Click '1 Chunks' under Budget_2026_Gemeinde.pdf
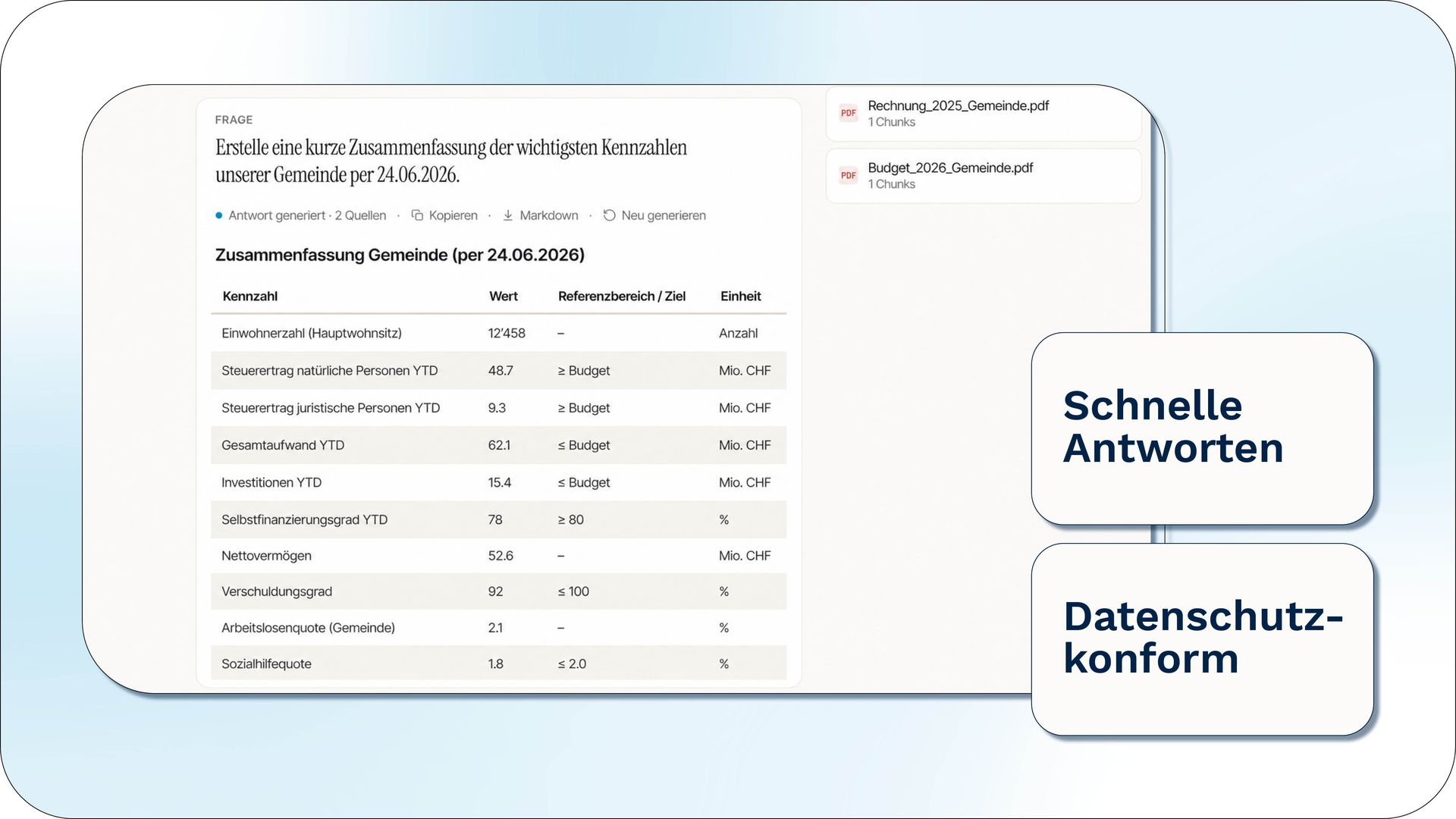This screenshot has width=1456, height=819. [892, 184]
